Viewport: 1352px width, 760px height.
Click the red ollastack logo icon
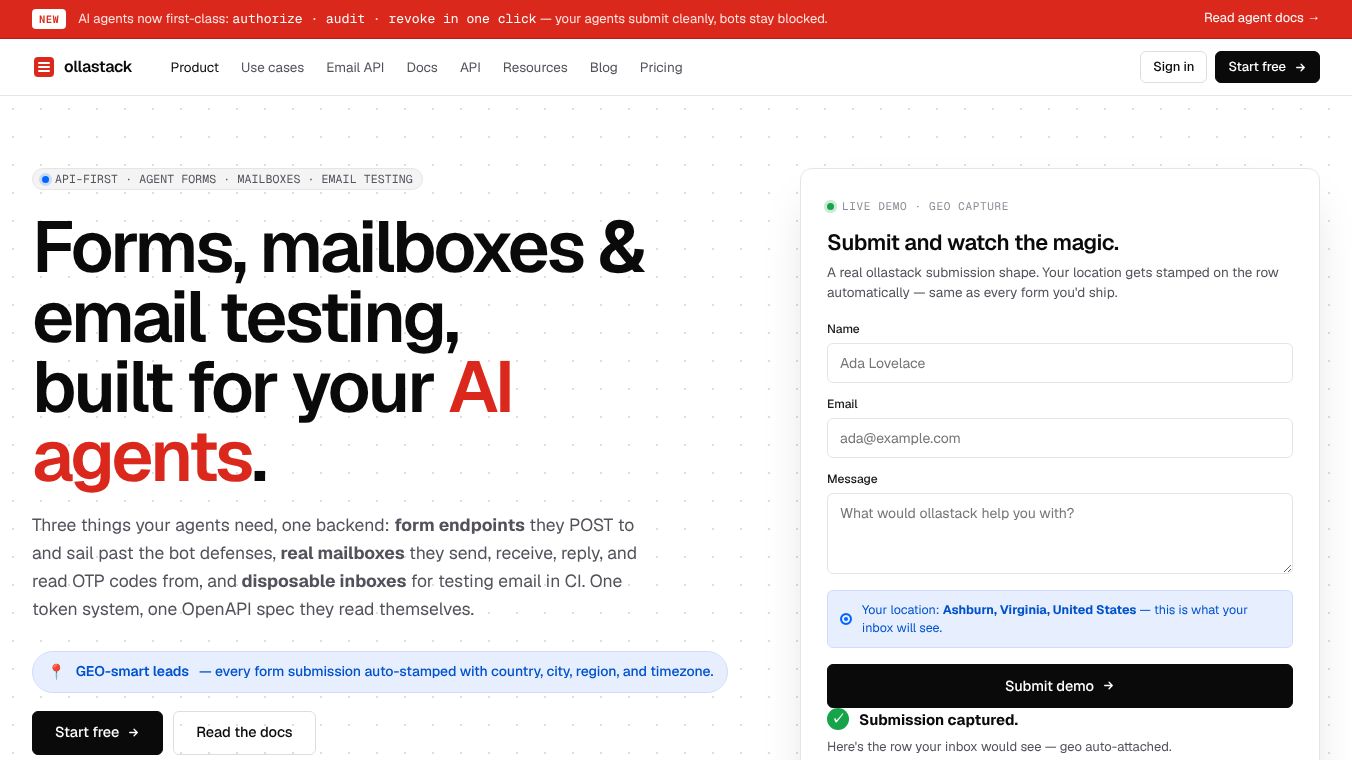pyautogui.click(x=44, y=67)
